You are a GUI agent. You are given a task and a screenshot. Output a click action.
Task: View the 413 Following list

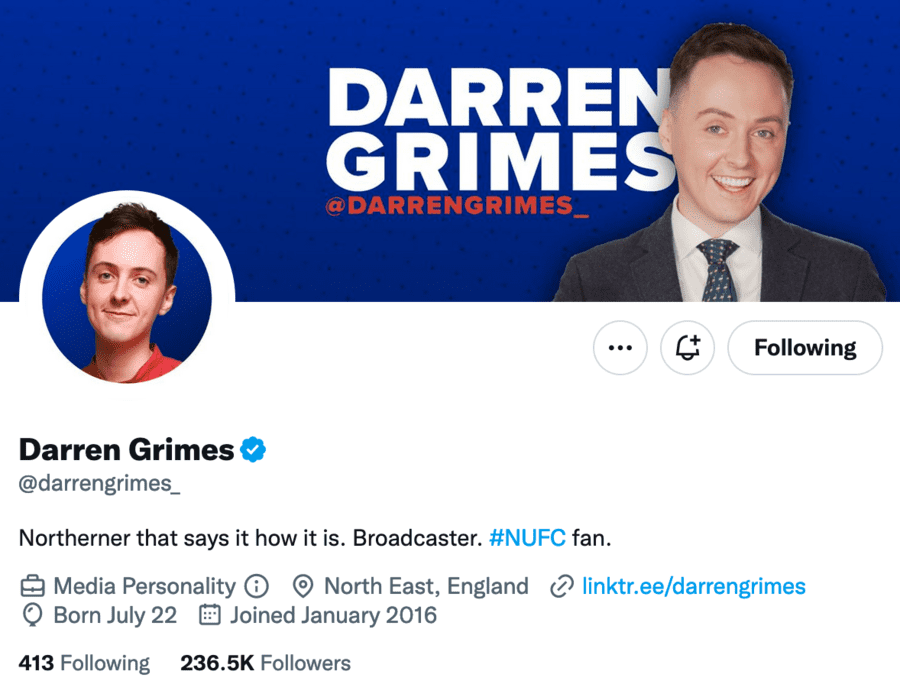click(84, 663)
